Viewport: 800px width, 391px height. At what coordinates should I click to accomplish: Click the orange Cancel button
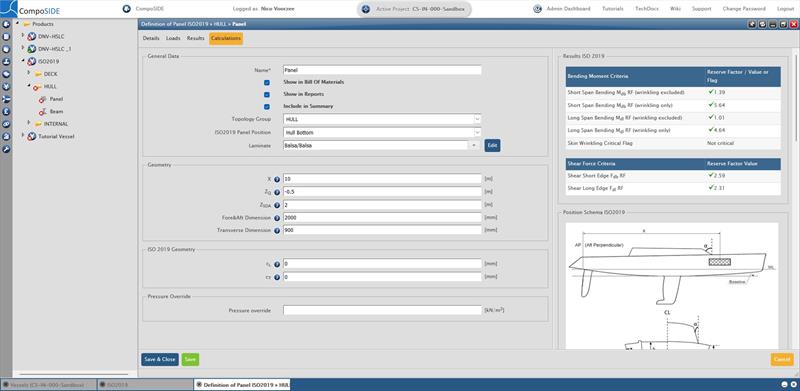782,359
